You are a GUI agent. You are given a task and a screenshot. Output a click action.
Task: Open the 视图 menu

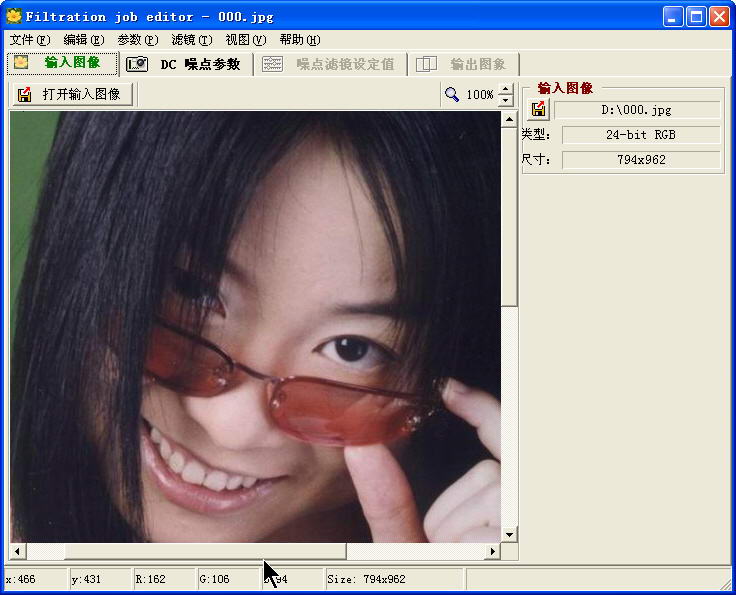[x=245, y=40]
